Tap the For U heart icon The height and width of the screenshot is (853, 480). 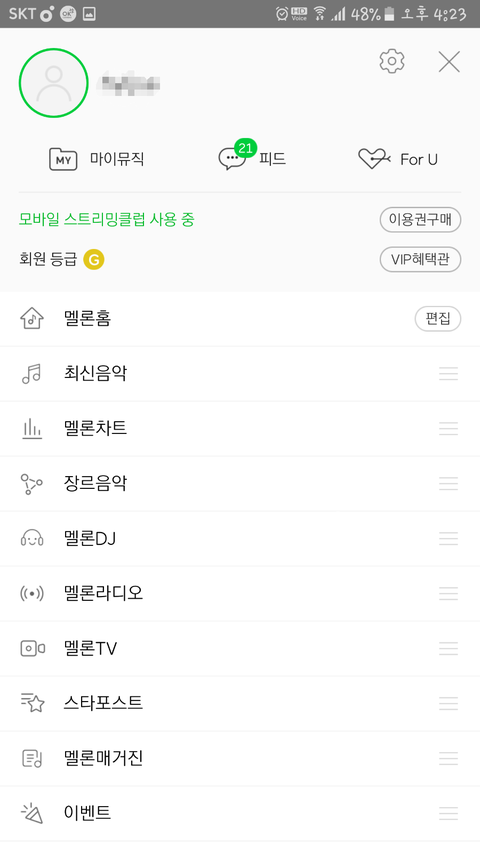point(373,159)
